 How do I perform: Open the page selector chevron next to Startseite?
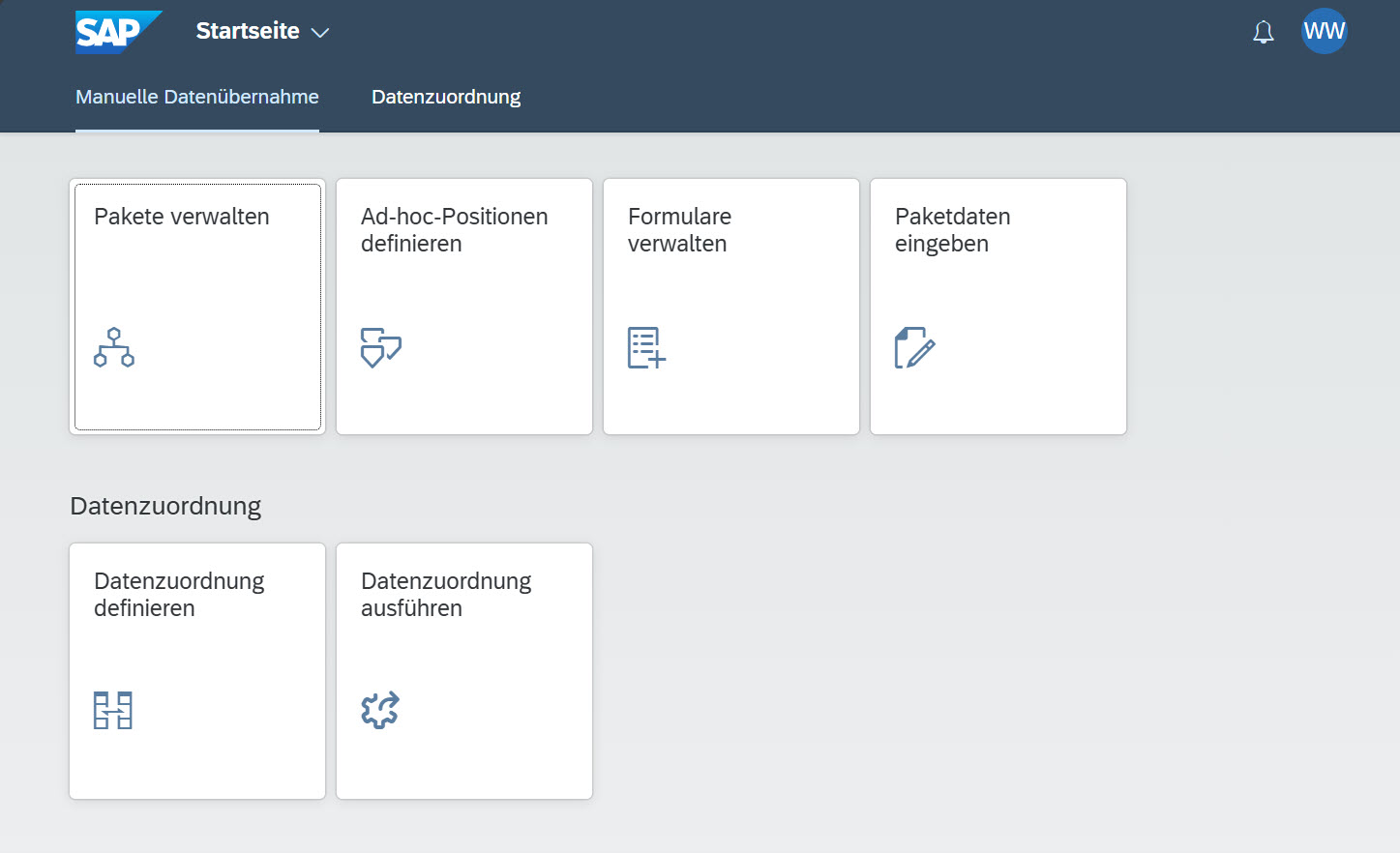(320, 32)
